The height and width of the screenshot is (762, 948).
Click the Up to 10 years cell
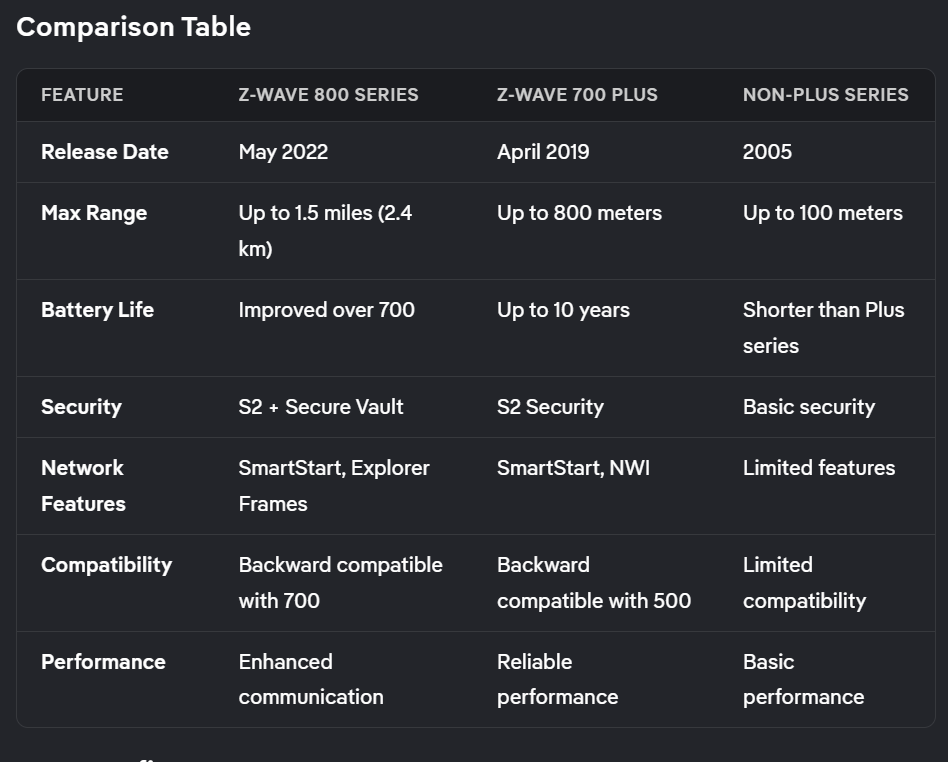click(563, 310)
